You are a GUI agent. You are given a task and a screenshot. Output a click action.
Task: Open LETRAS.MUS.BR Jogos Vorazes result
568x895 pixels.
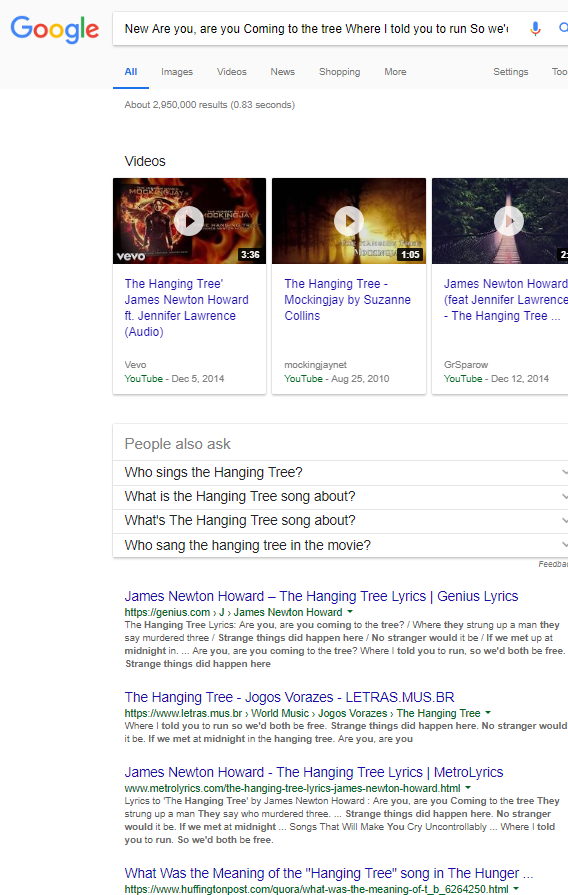click(289, 698)
